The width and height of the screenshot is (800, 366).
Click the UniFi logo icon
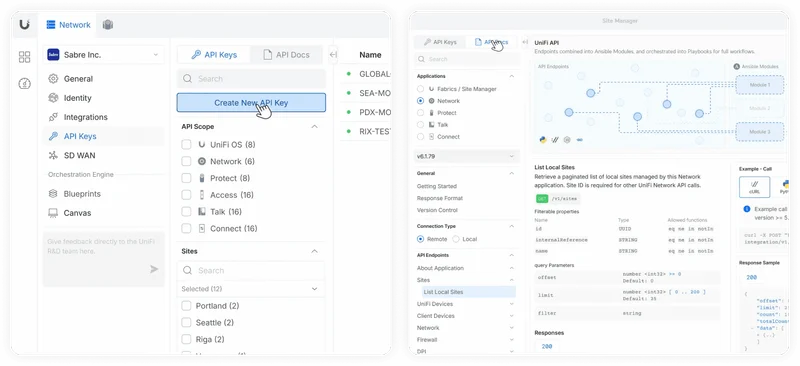tap(24, 25)
